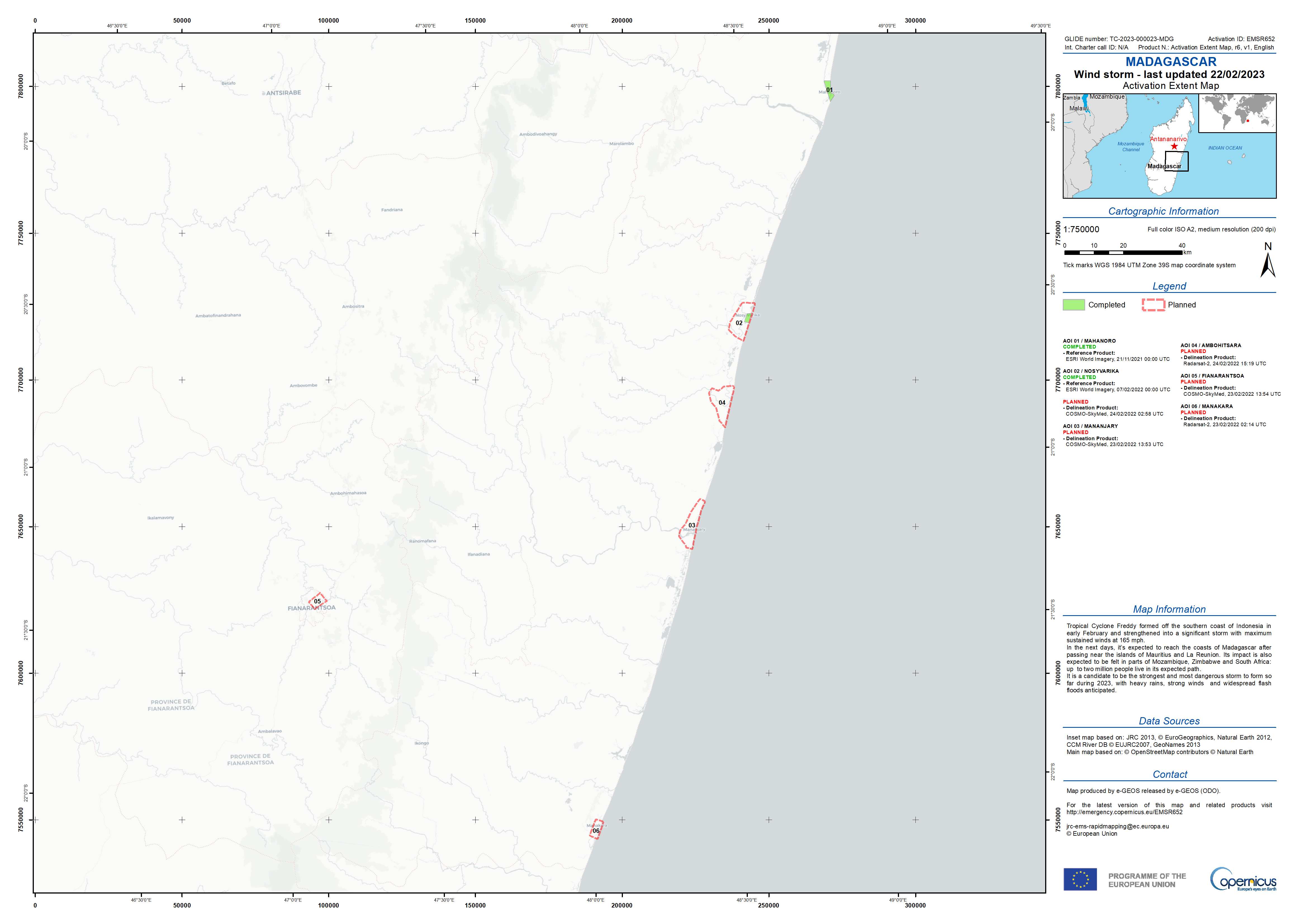Click the AOI 04 Ambohitsara dashed area
Image resolution: width=1307 pixels, height=924 pixels.
(722, 403)
